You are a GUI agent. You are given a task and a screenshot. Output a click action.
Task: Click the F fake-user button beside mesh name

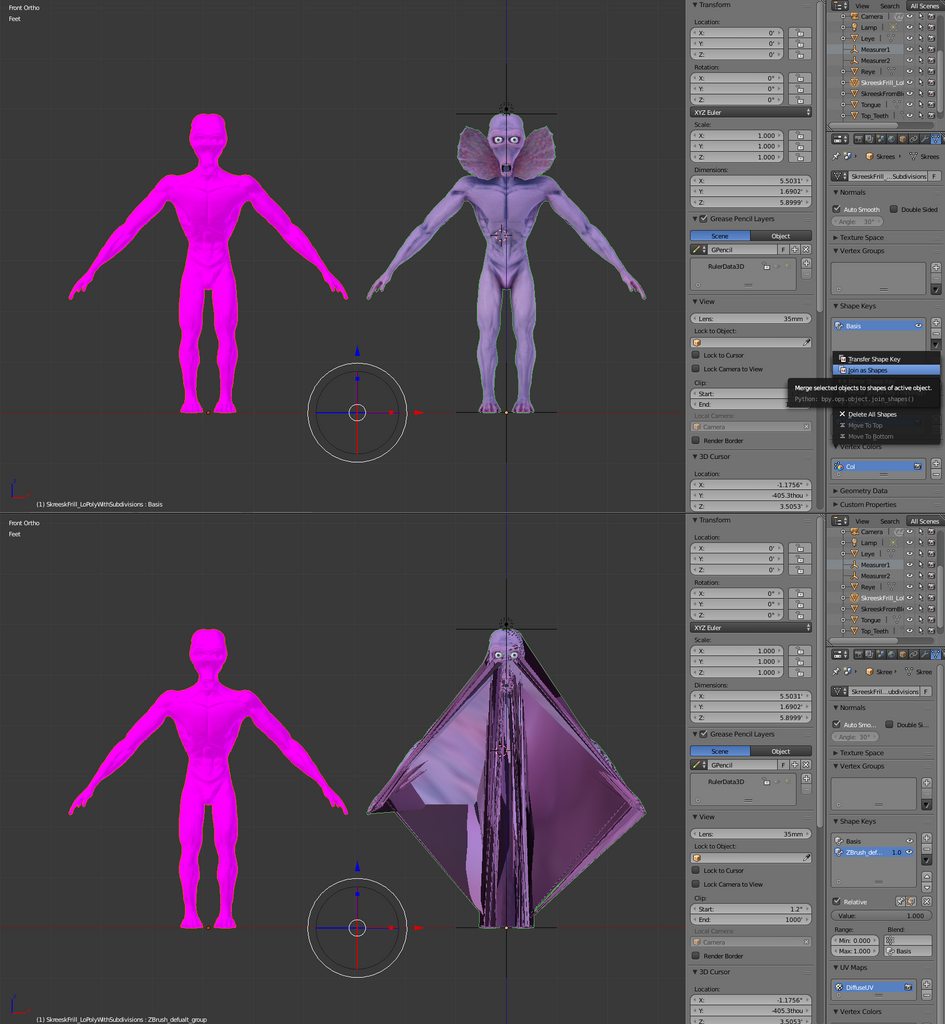pos(934,176)
